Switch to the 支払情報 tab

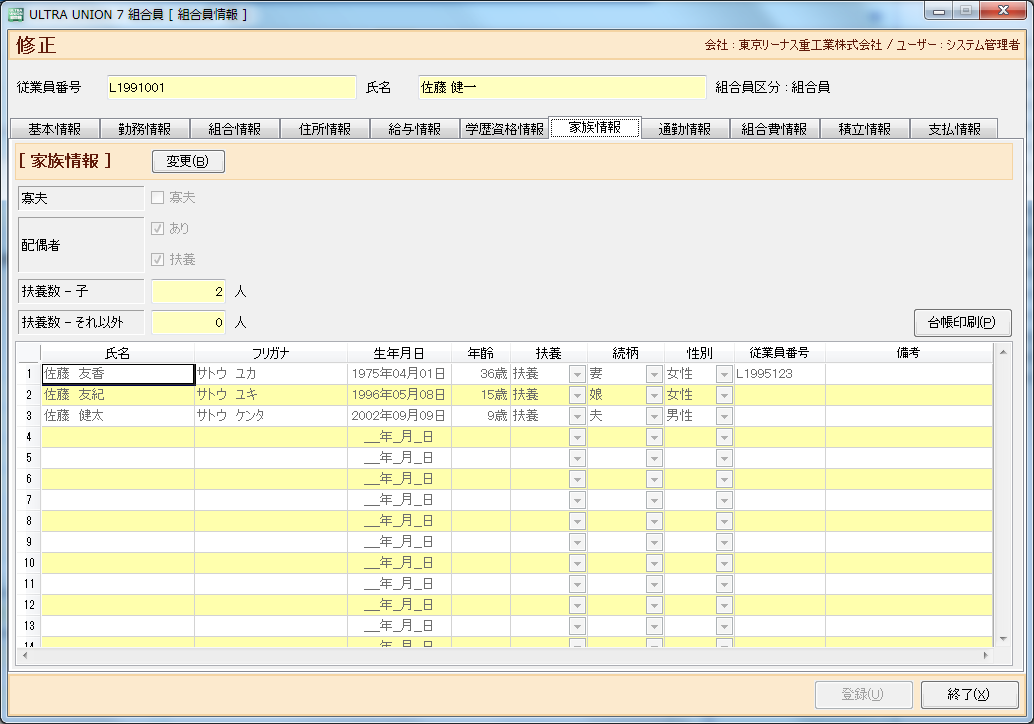pos(954,129)
